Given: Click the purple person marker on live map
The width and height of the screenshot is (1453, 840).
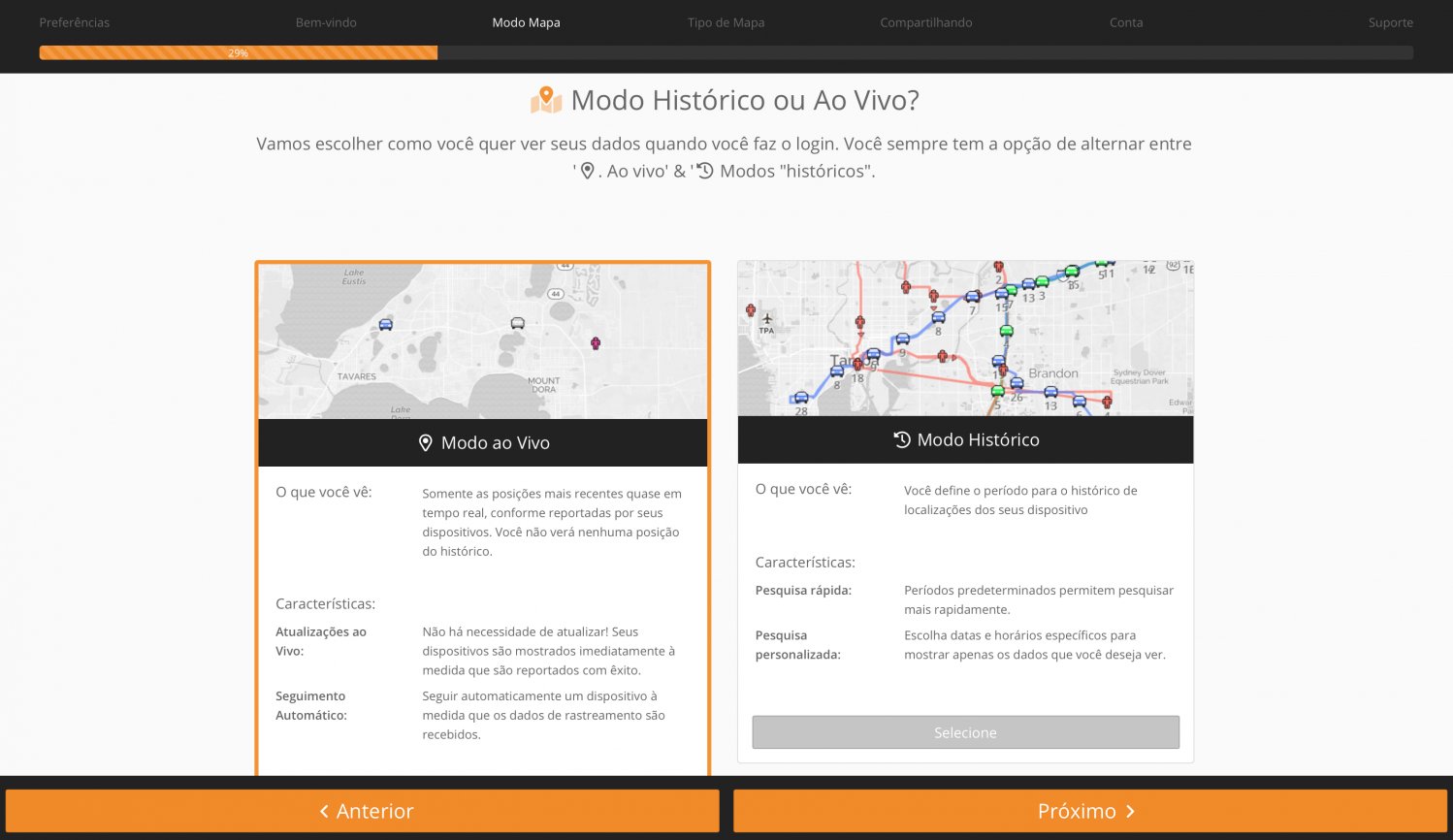Looking at the screenshot, I should [x=596, y=343].
